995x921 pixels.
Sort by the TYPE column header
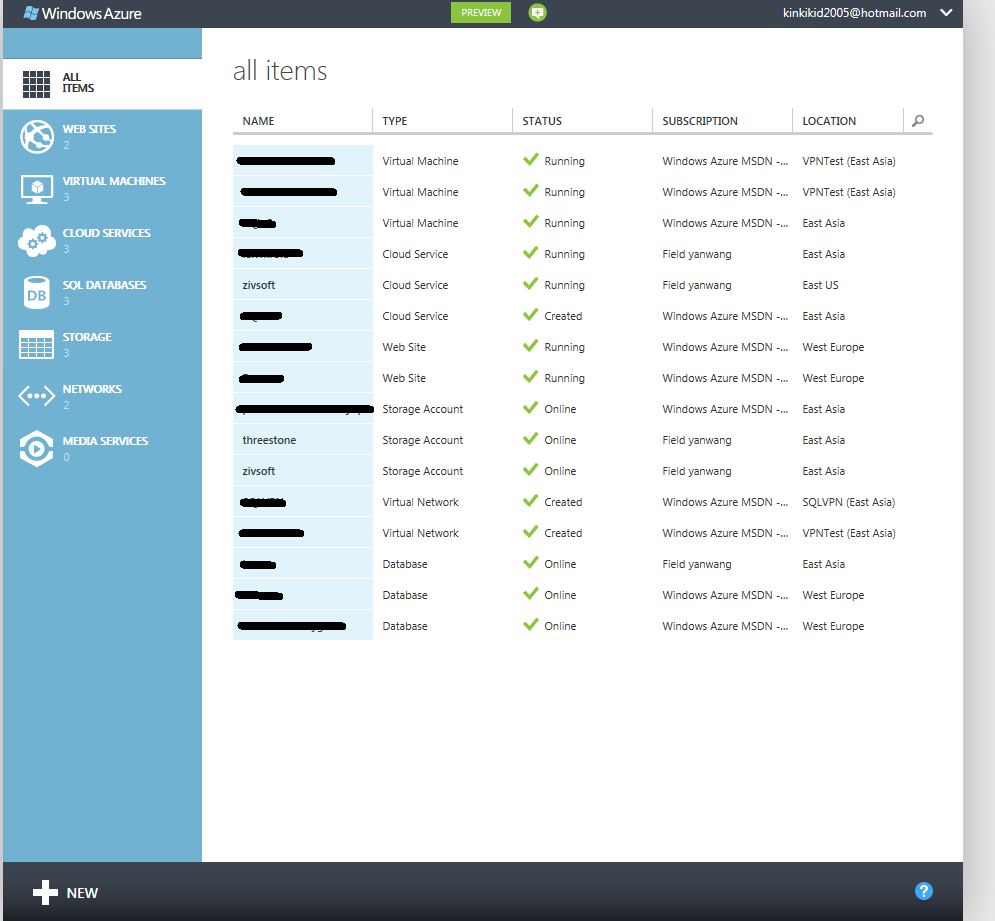(395, 121)
